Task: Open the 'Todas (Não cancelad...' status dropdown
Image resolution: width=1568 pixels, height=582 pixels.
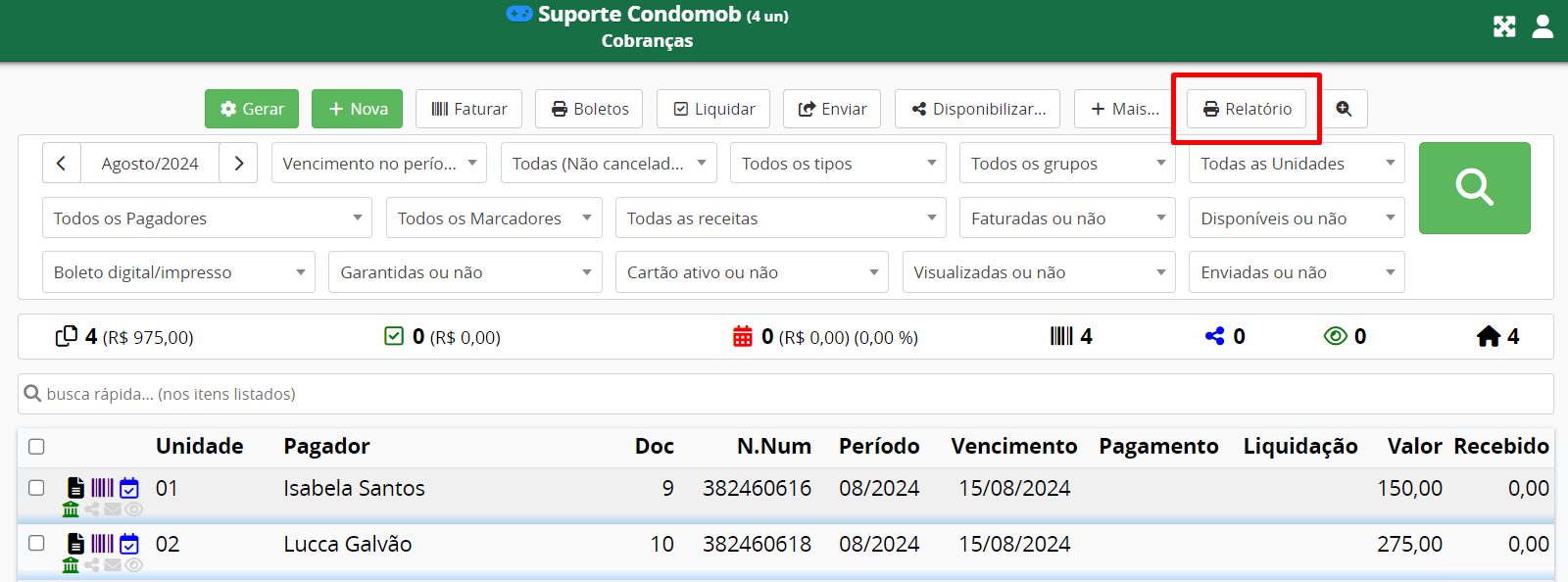Action: coord(609,164)
